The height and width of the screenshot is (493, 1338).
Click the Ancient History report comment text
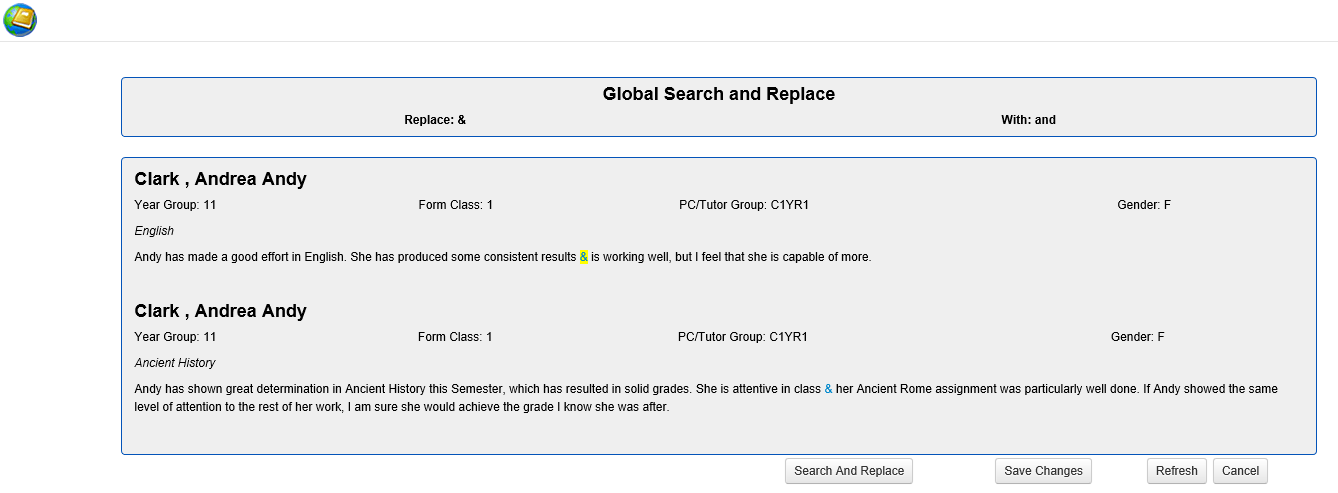click(x=706, y=398)
